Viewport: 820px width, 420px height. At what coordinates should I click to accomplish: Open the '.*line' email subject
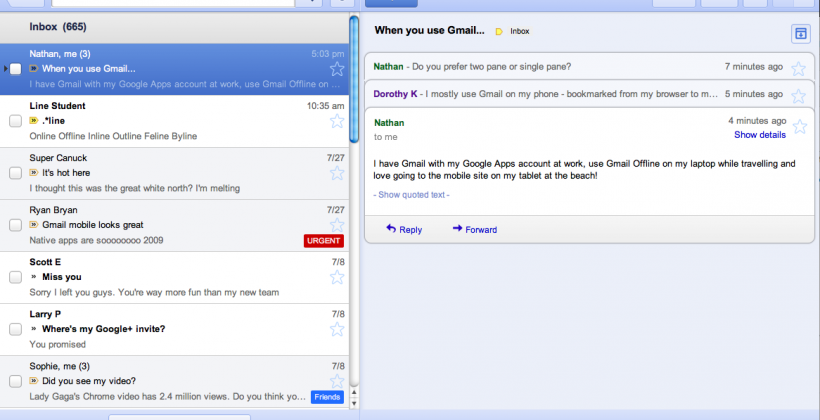[x=53, y=121]
